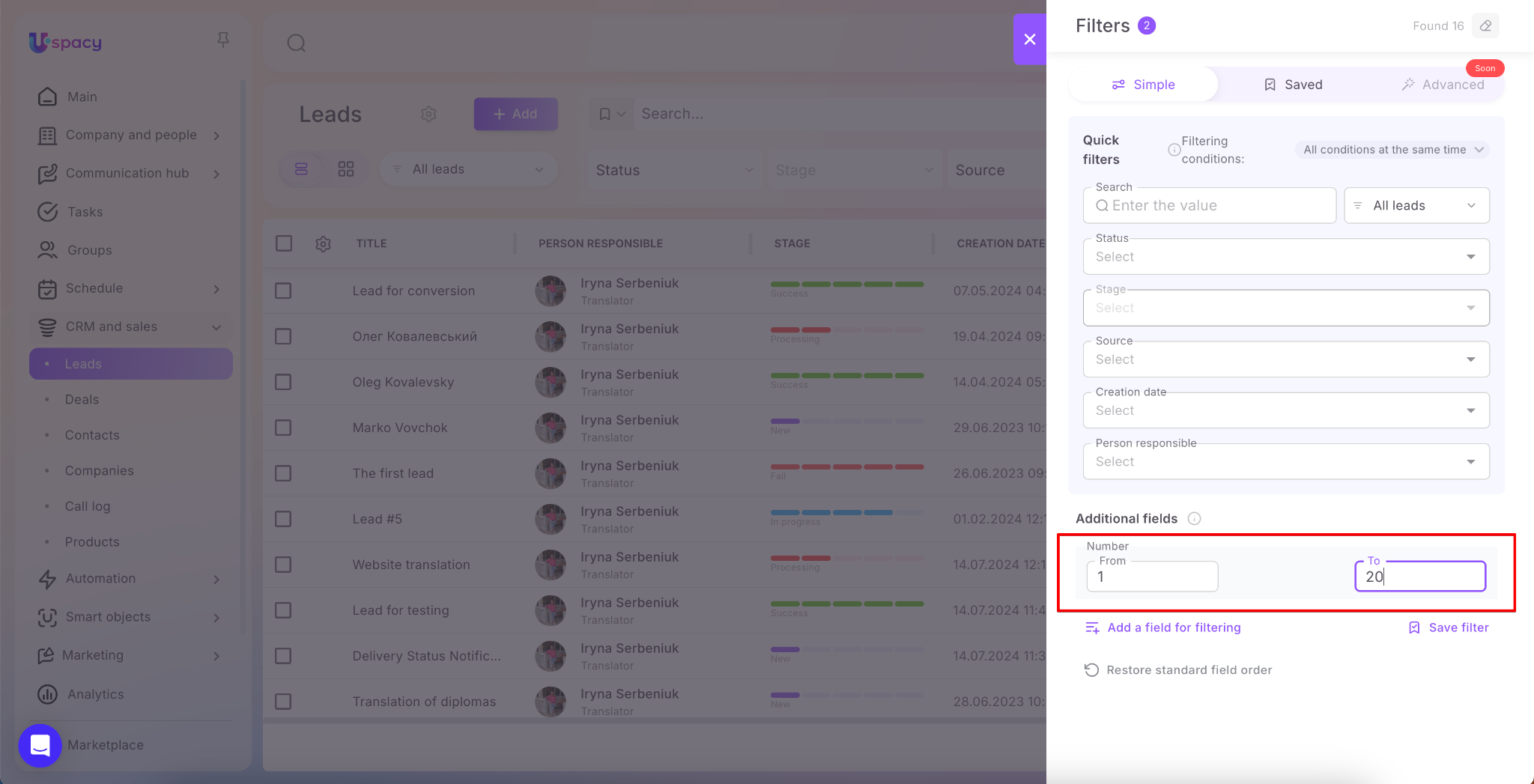Click the eraser clear-filters icon
Screen dimensions: 1534x784
1485,26
